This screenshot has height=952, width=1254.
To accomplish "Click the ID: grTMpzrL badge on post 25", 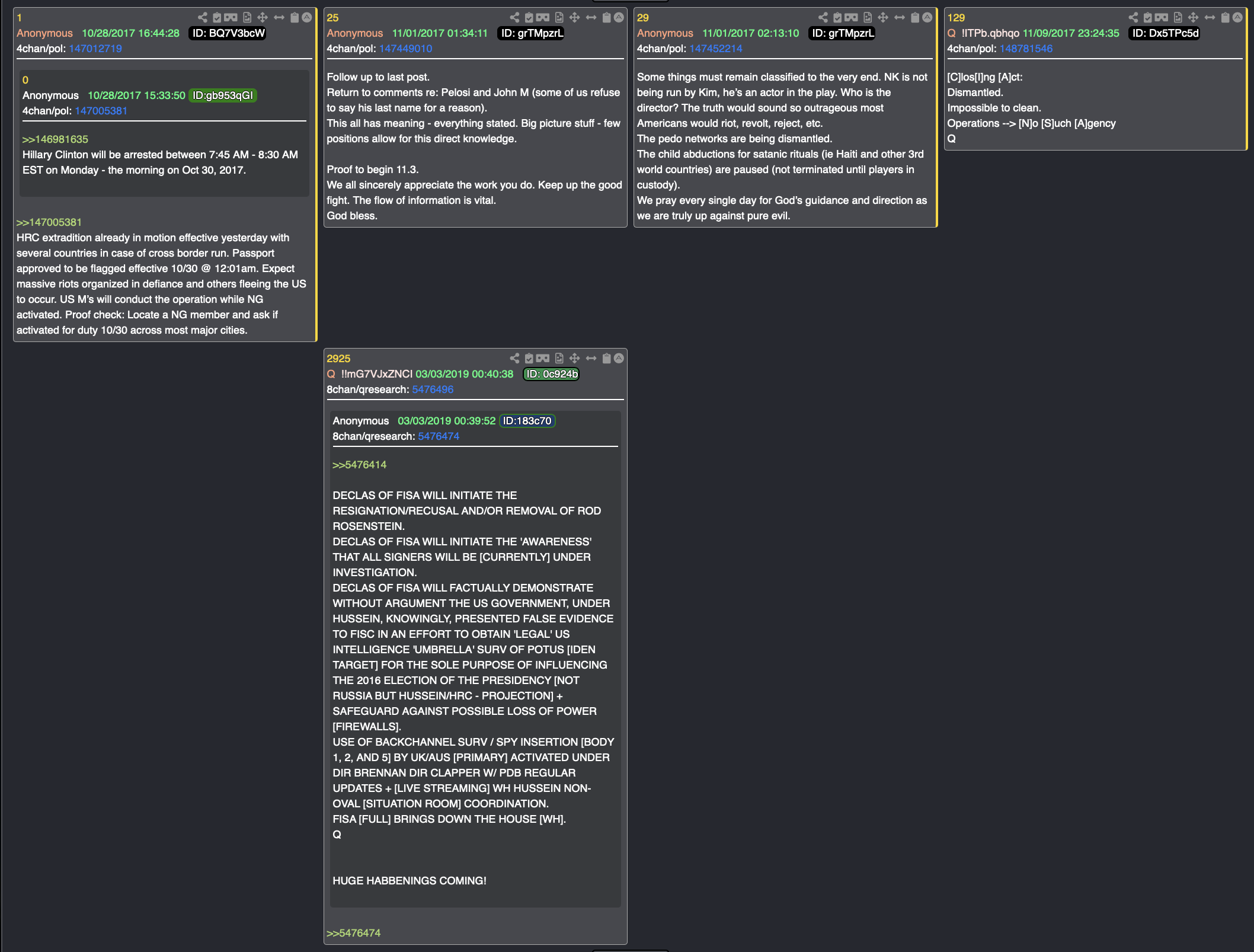I will (x=532, y=33).
